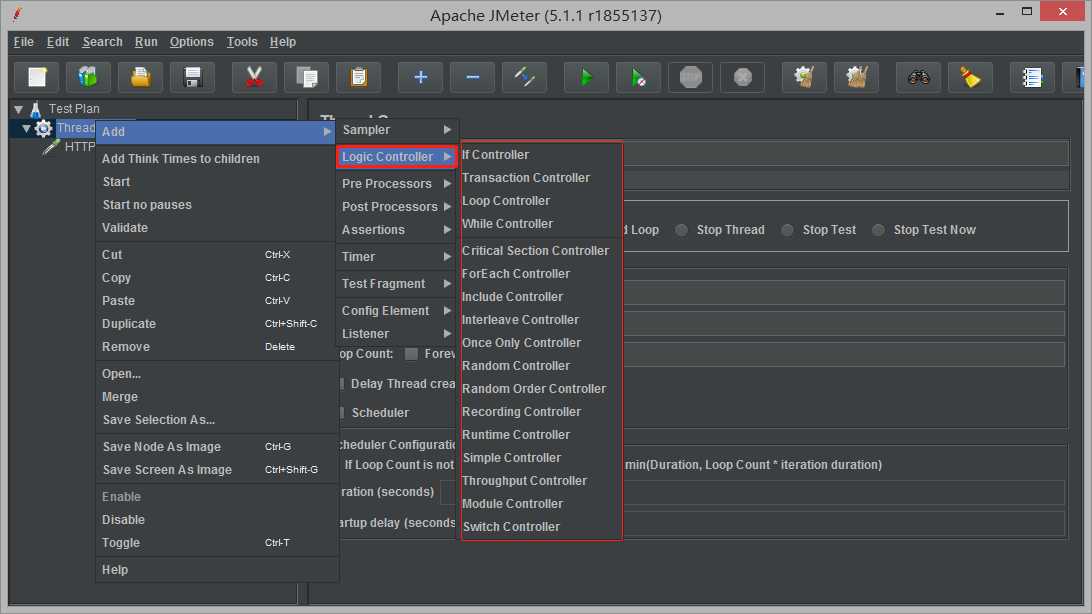Select the Stop Test Now radio button
This screenshot has width=1092, height=614.
click(878, 230)
